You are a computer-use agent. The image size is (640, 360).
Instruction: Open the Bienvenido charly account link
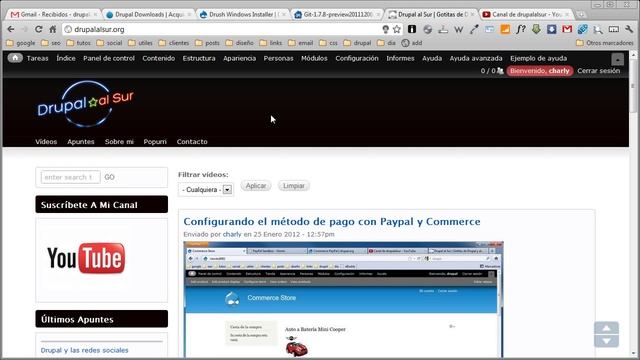[x=540, y=71]
